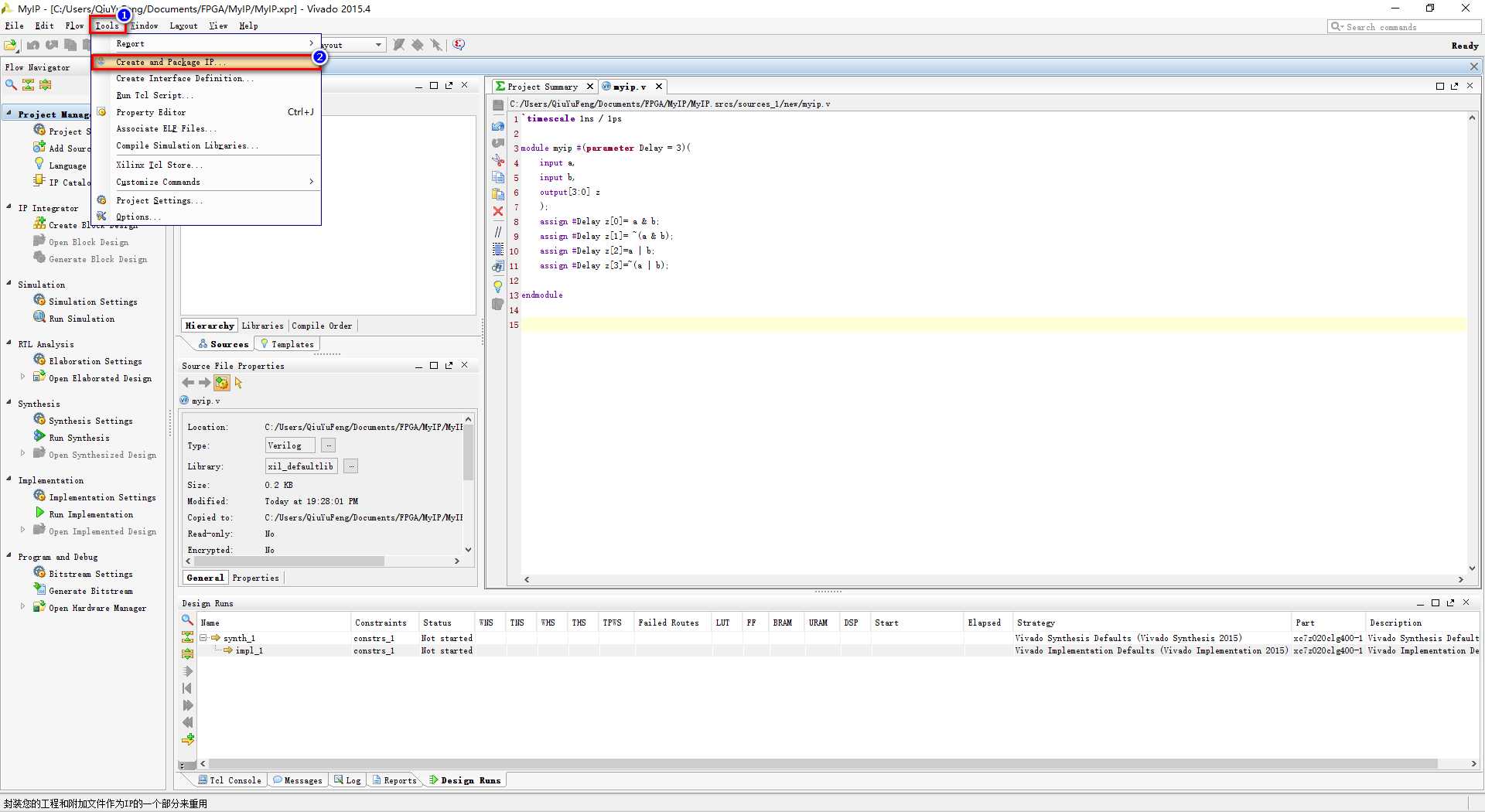This screenshot has width=1485, height=812.
Task: Click the Redo icon in main toolbar
Action: [x=52, y=45]
